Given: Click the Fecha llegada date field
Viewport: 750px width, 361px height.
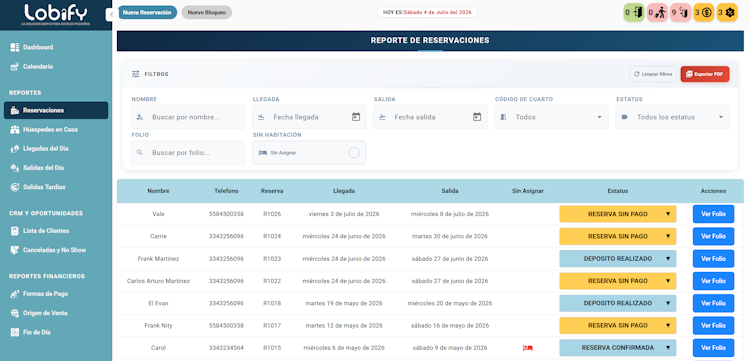Looking at the screenshot, I should click(x=309, y=117).
